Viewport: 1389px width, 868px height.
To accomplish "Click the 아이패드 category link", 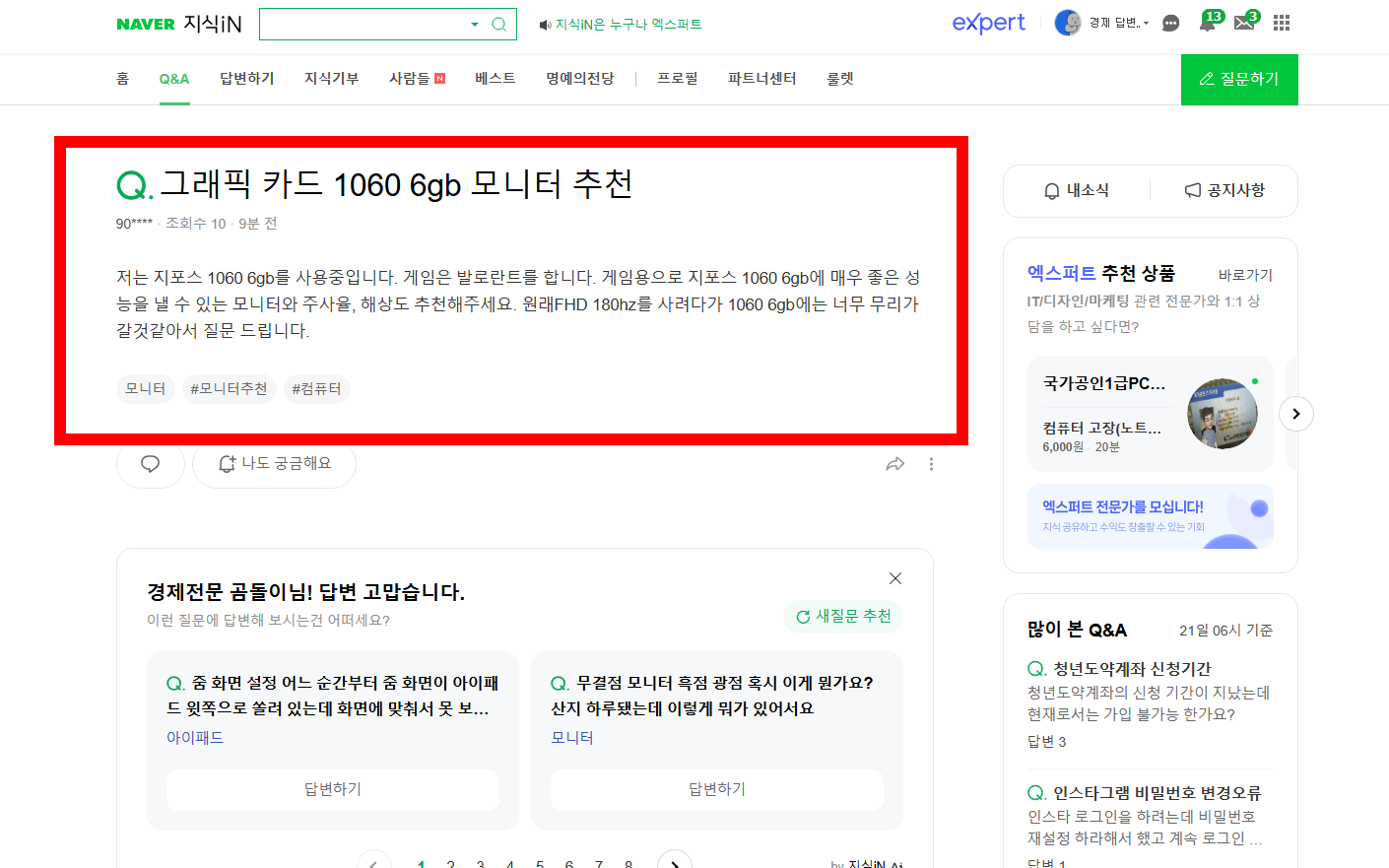I will click(195, 738).
